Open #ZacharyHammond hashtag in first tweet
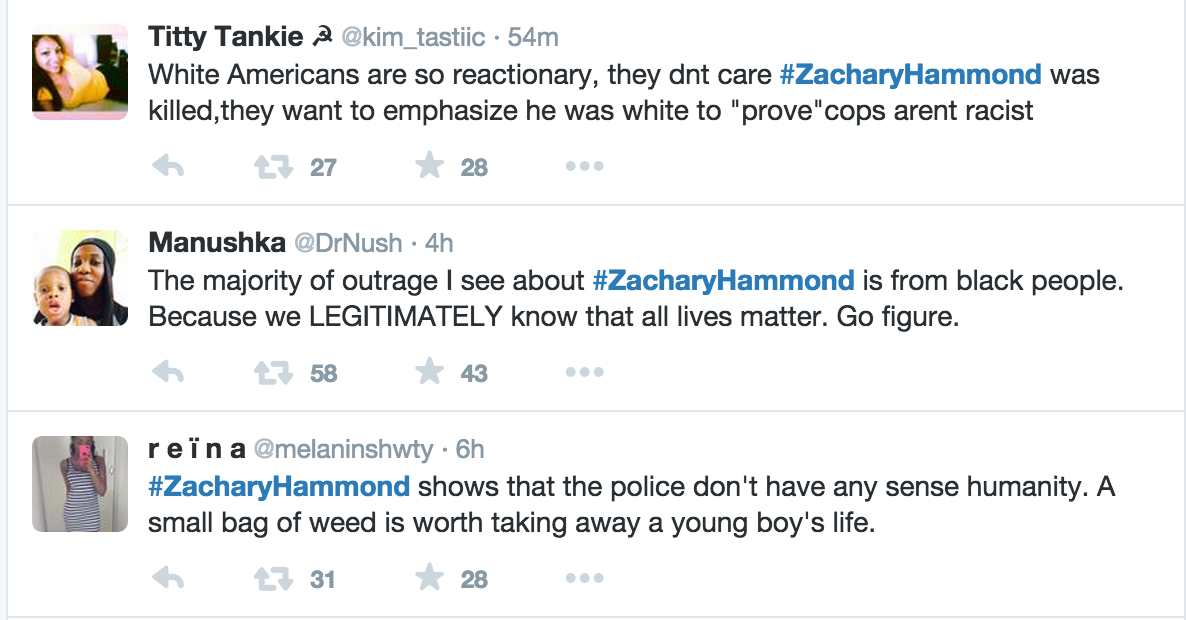This screenshot has width=1186, height=620. (x=910, y=75)
